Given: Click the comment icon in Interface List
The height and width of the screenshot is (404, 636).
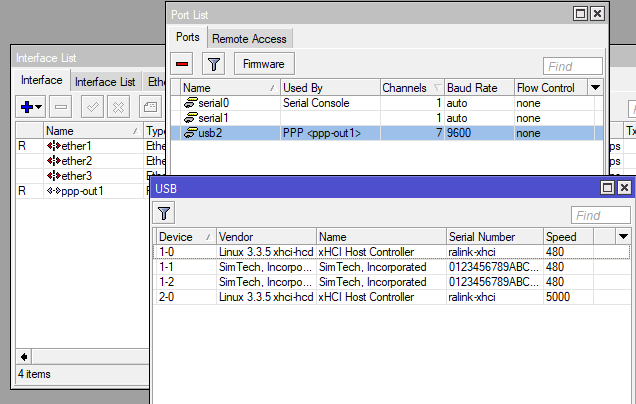Looking at the screenshot, I should pyautogui.click(x=150, y=107).
